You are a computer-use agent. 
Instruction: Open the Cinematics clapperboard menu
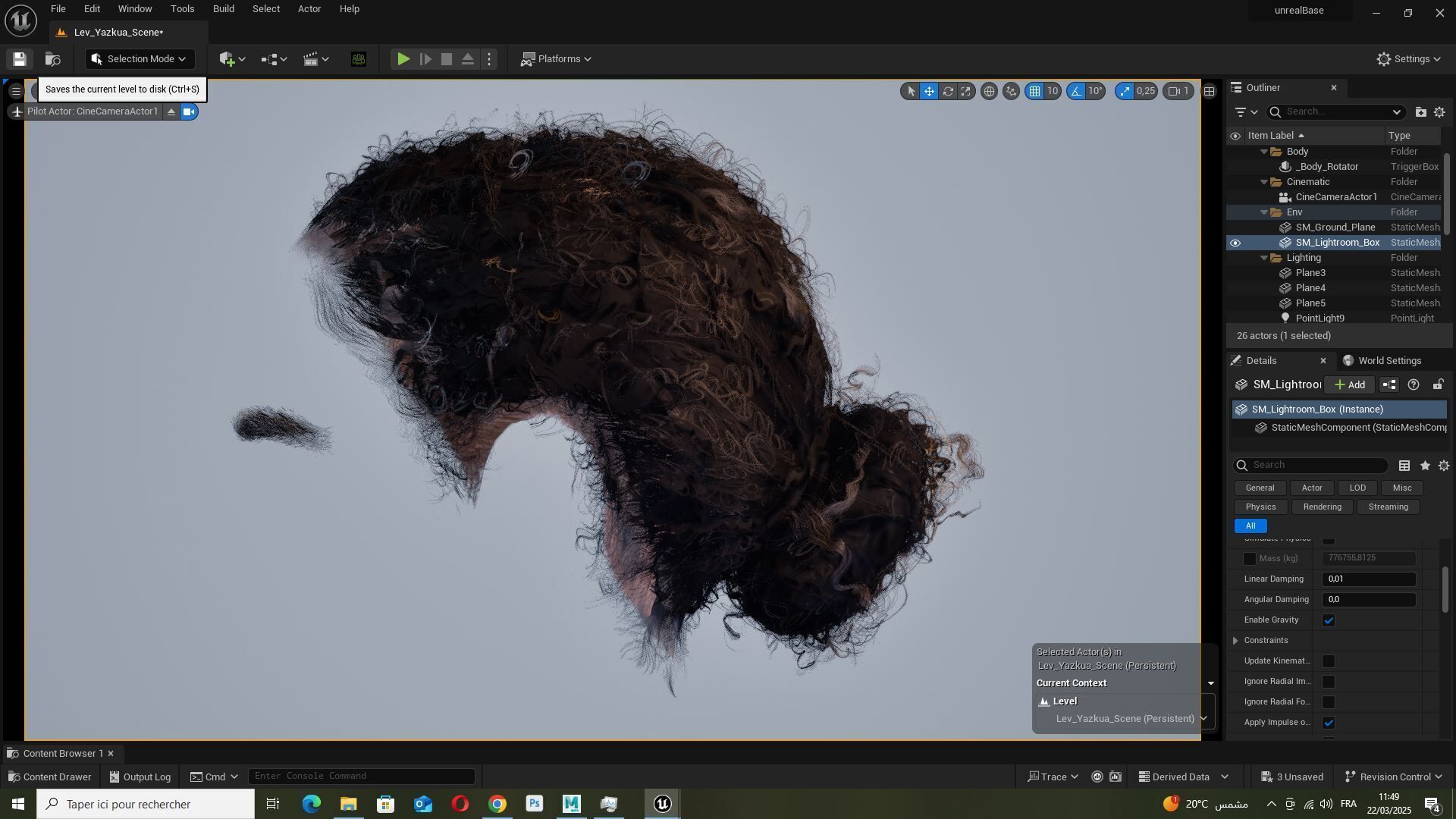(x=315, y=59)
